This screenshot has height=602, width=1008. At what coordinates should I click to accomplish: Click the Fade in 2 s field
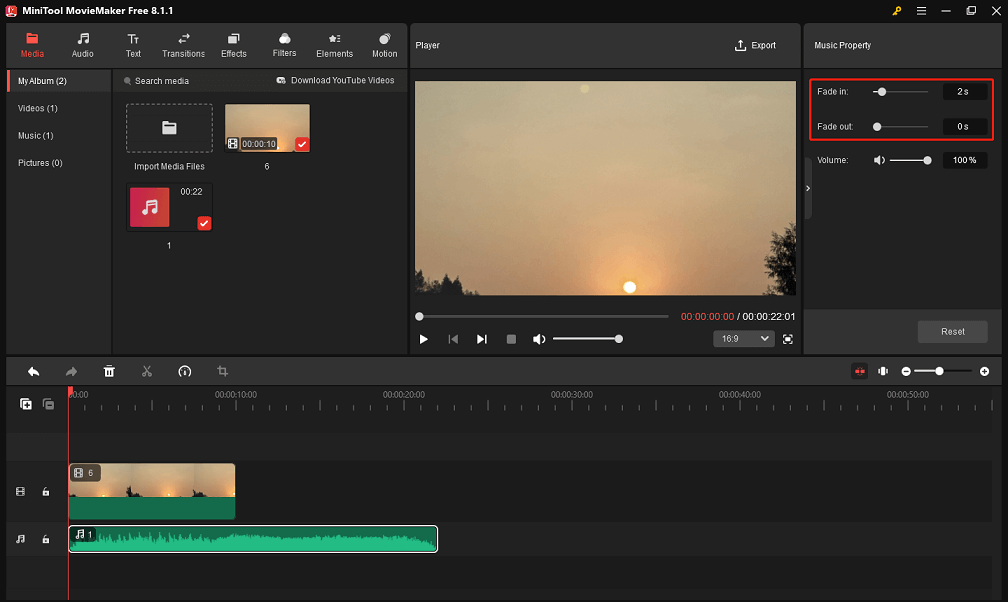[965, 92]
